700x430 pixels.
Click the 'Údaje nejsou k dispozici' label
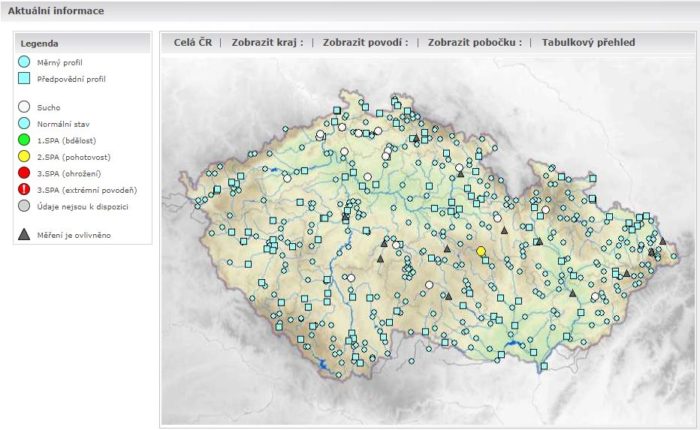[x=83, y=207]
